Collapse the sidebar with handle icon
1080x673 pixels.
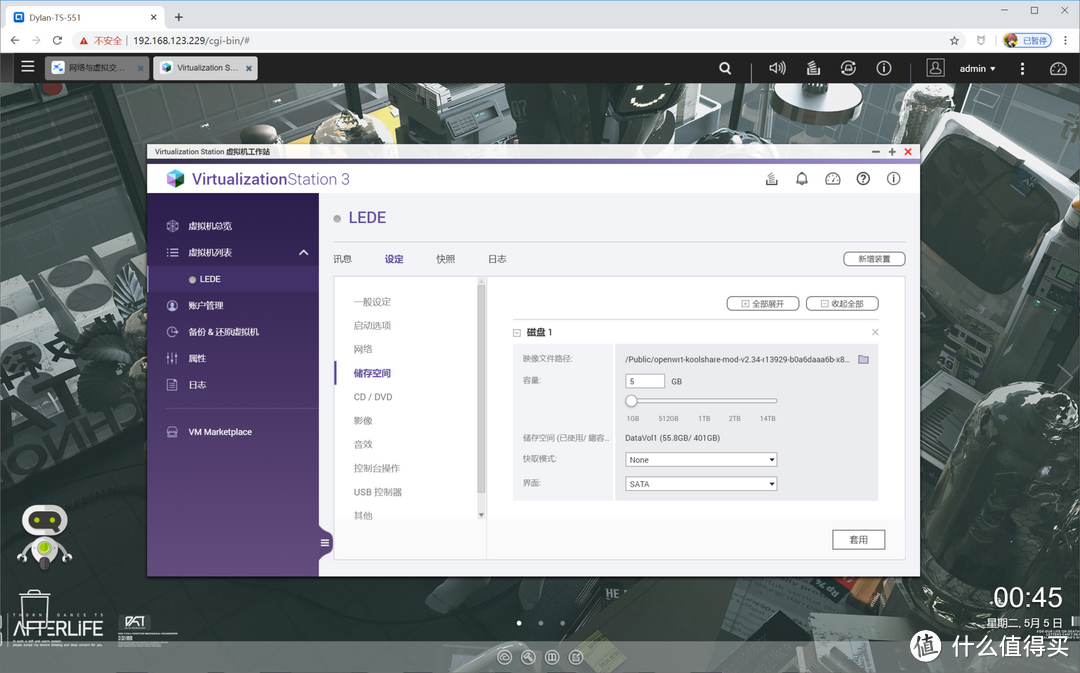point(324,543)
